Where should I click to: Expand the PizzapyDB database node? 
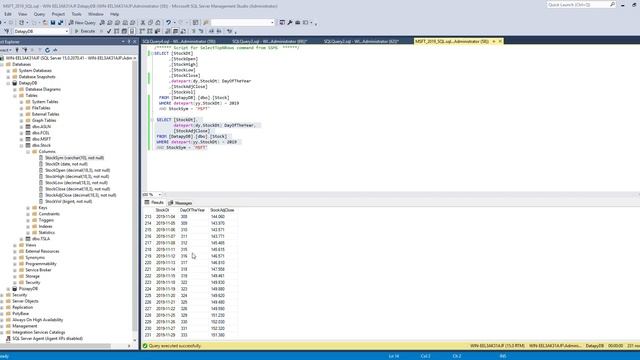point(8,289)
